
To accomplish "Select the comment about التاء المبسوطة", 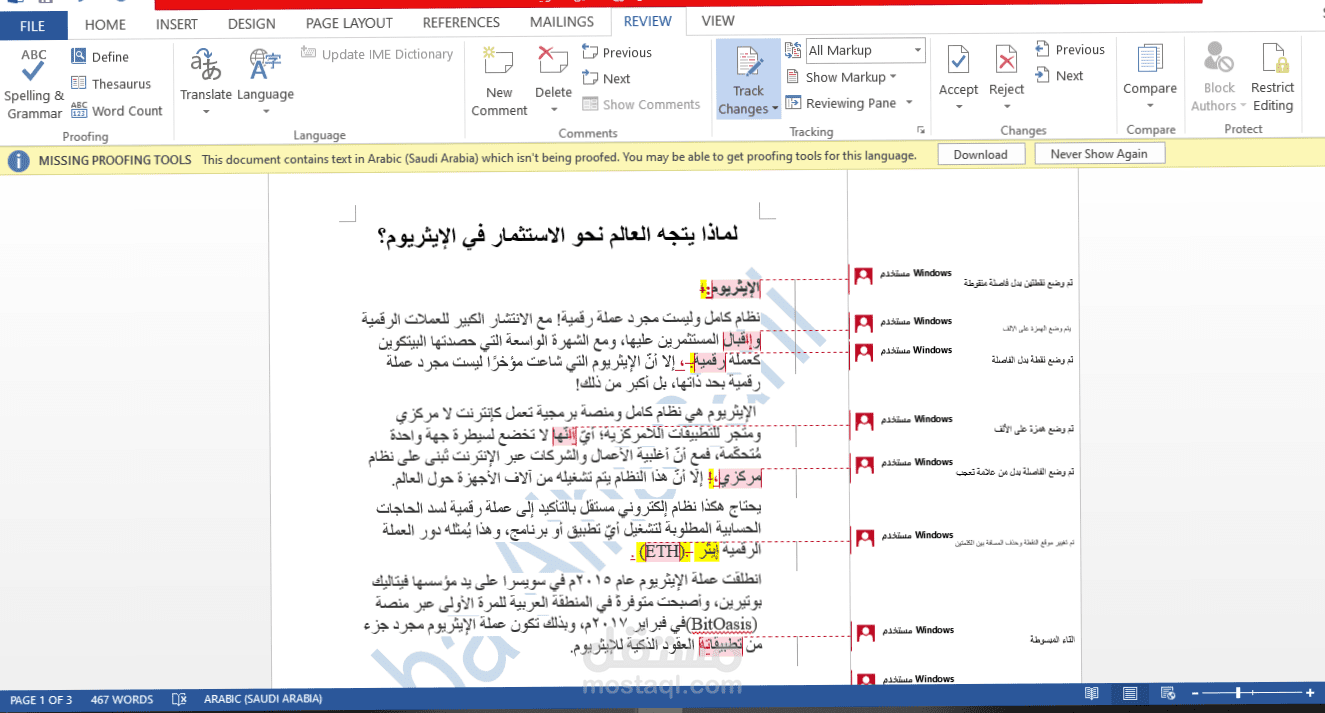I will point(962,634).
